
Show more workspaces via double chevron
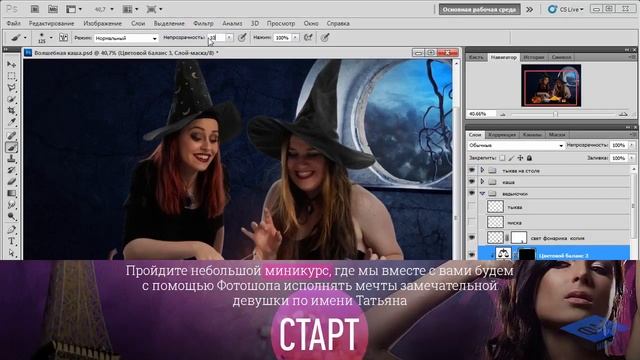coord(529,9)
